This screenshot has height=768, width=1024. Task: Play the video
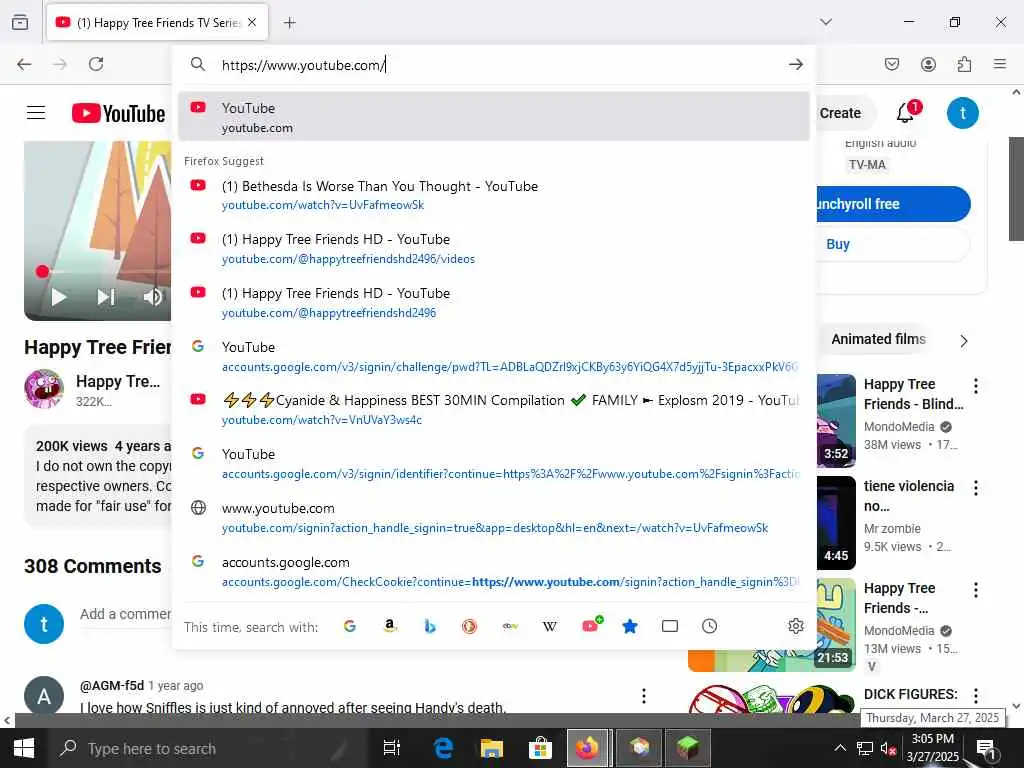pos(59,297)
